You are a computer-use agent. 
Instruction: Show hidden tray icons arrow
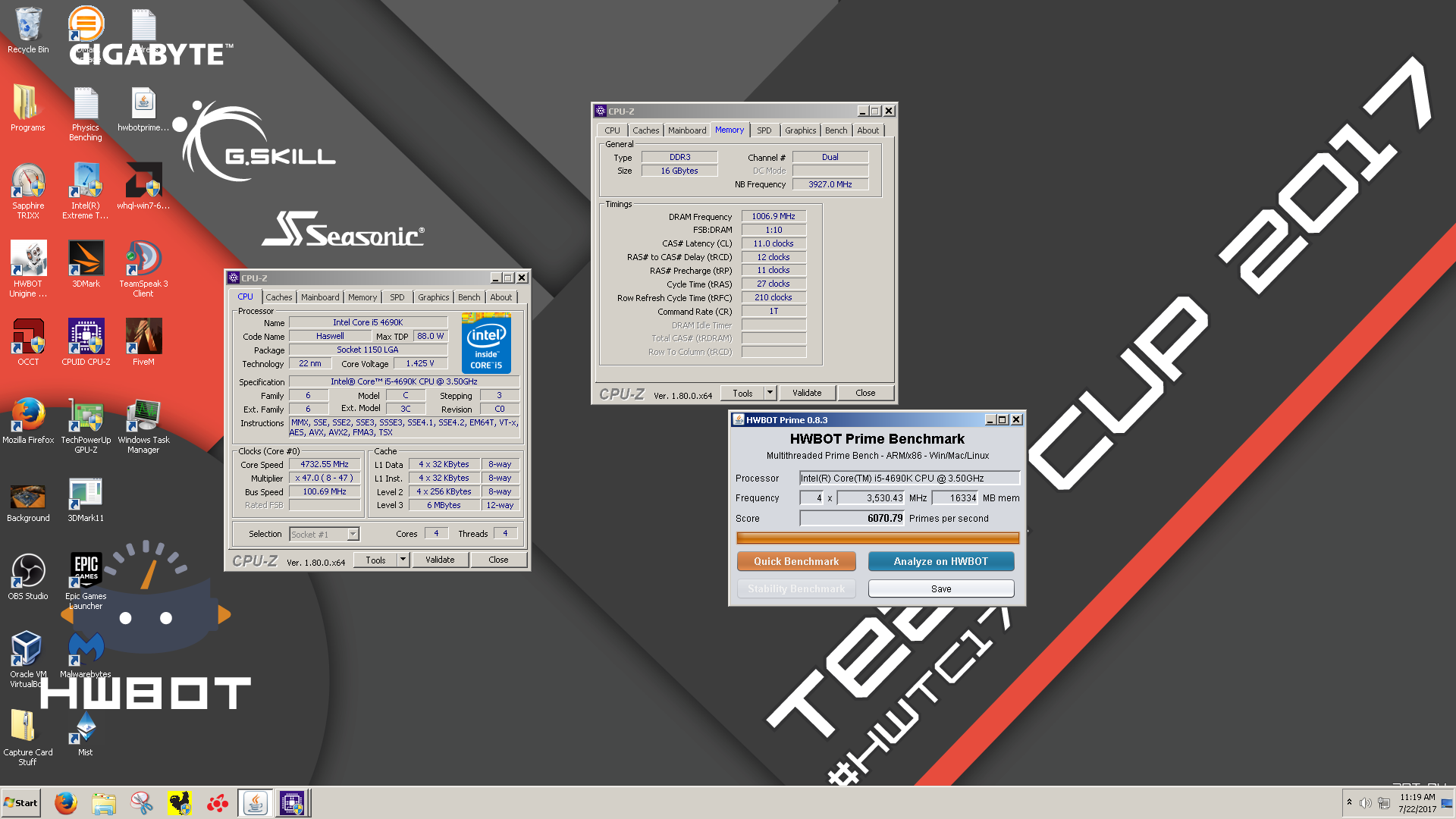click(x=1349, y=802)
